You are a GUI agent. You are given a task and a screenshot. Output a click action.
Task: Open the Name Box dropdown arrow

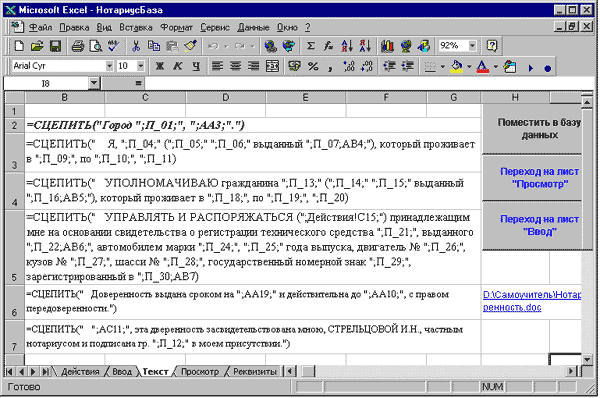click(x=94, y=83)
